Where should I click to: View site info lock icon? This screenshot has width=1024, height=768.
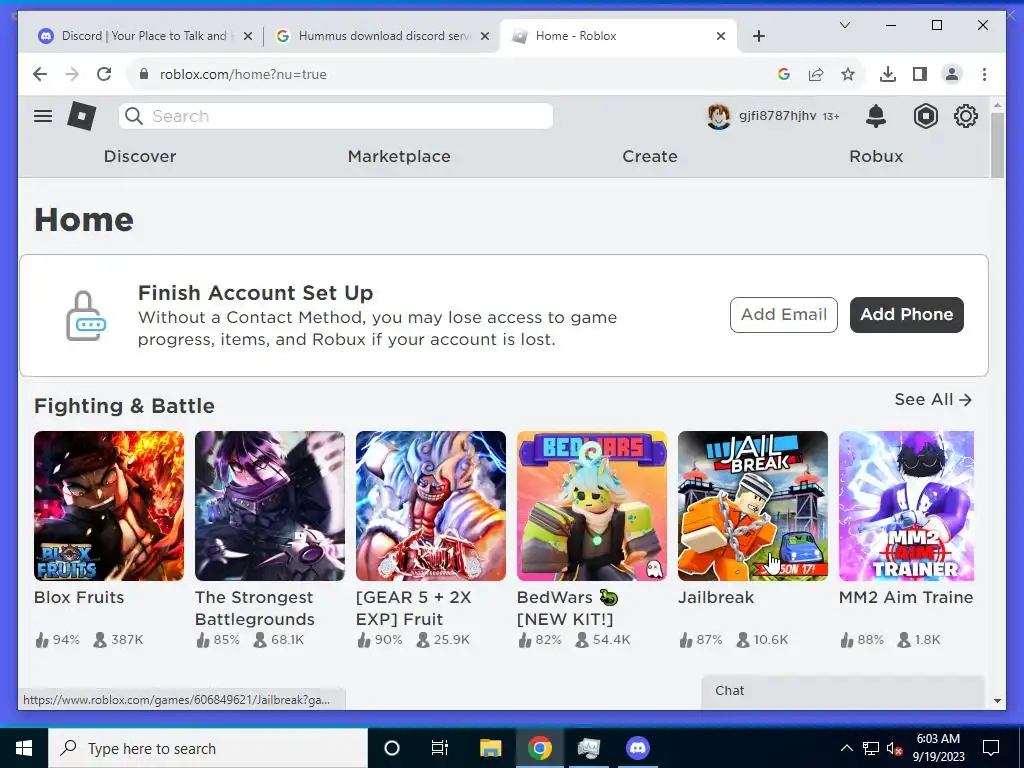pyautogui.click(x=144, y=74)
